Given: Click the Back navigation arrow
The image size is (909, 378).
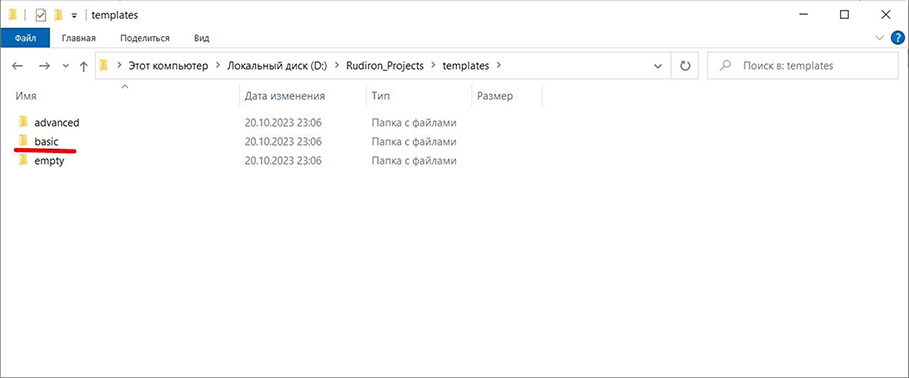Looking at the screenshot, I should (x=17, y=66).
